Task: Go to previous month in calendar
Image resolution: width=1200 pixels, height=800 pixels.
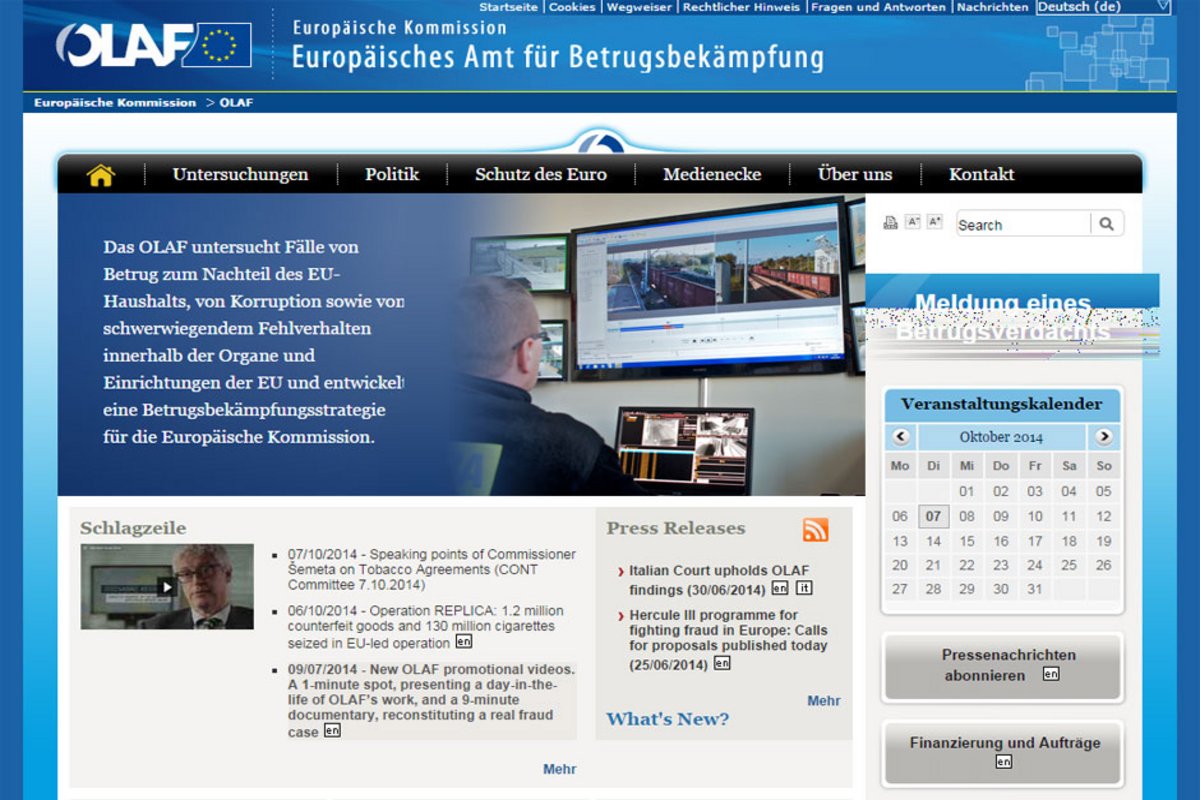Action: (900, 437)
